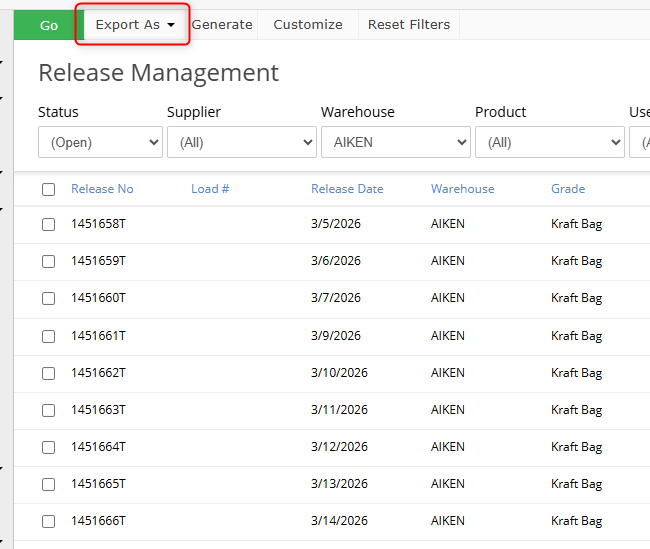The height and width of the screenshot is (549, 650).
Task: Open the Product filter dropdown
Action: [549, 143]
